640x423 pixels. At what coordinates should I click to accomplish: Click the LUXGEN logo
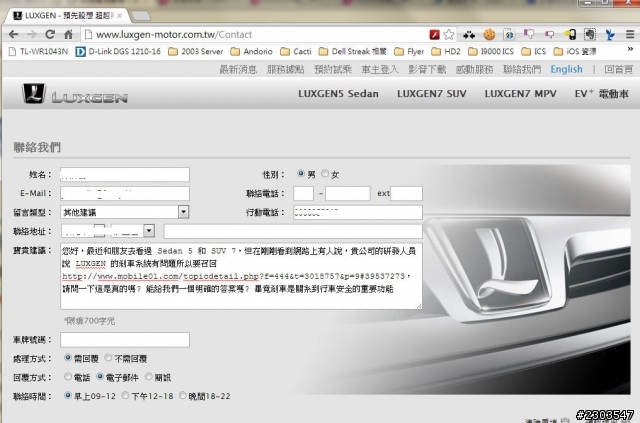tap(74, 94)
